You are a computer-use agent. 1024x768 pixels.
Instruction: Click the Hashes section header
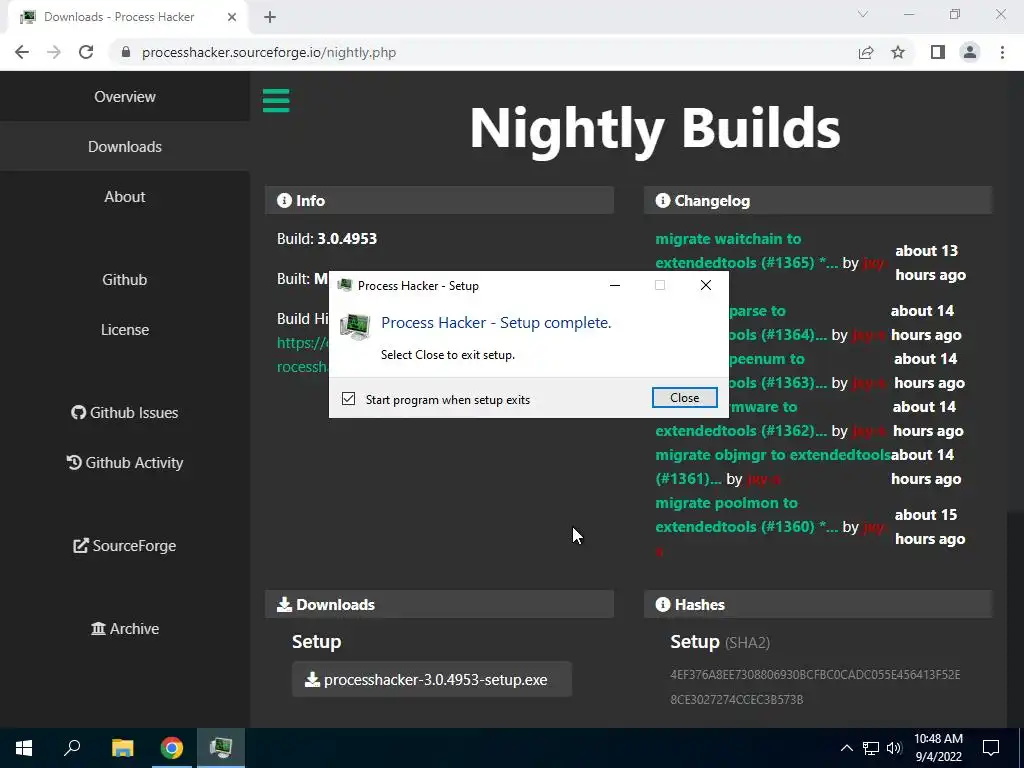pos(818,605)
